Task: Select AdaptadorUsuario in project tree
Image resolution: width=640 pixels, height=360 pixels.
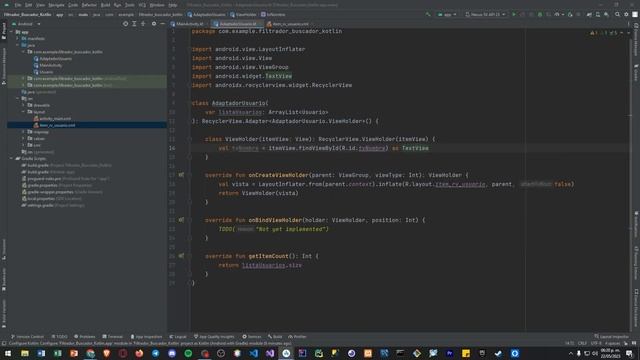Action: (56, 59)
